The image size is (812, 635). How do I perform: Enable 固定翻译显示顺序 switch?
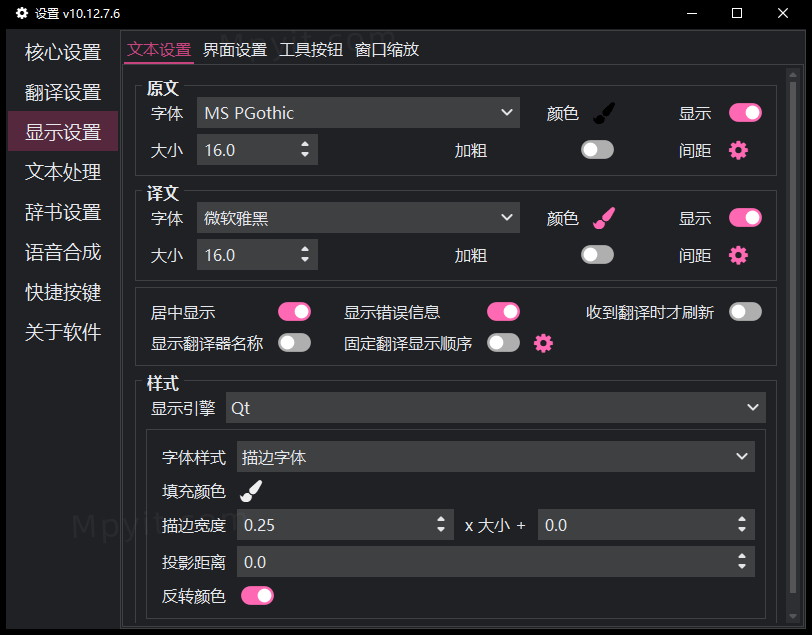click(503, 343)
